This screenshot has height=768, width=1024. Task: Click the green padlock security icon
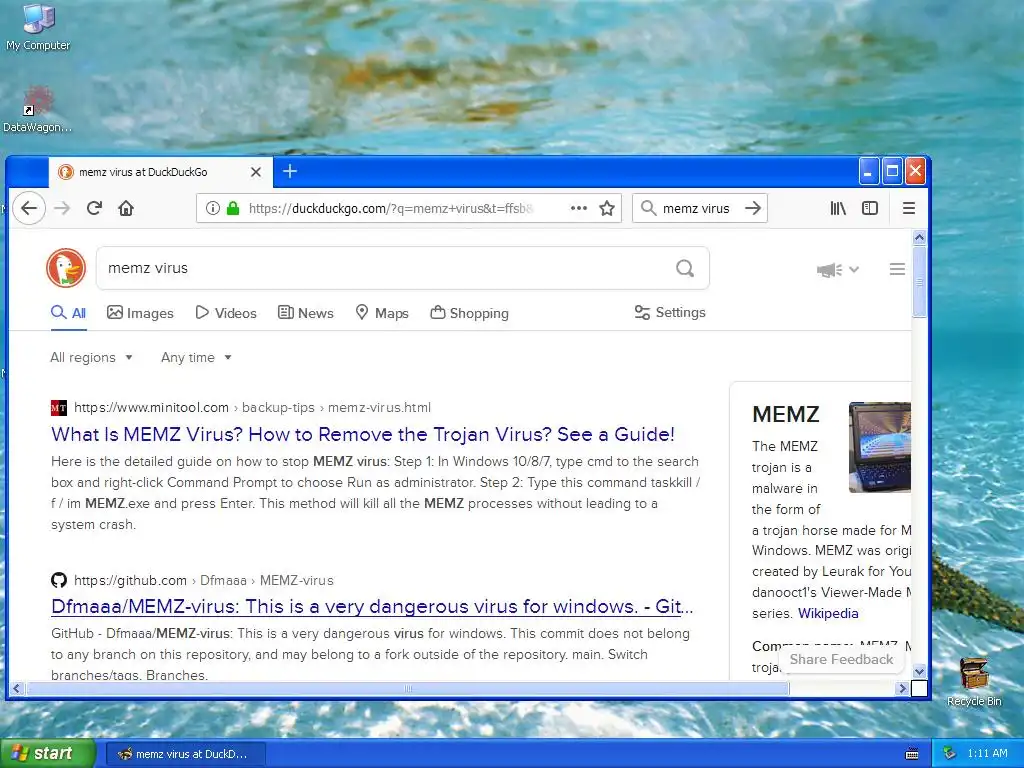tap(233, 208)
